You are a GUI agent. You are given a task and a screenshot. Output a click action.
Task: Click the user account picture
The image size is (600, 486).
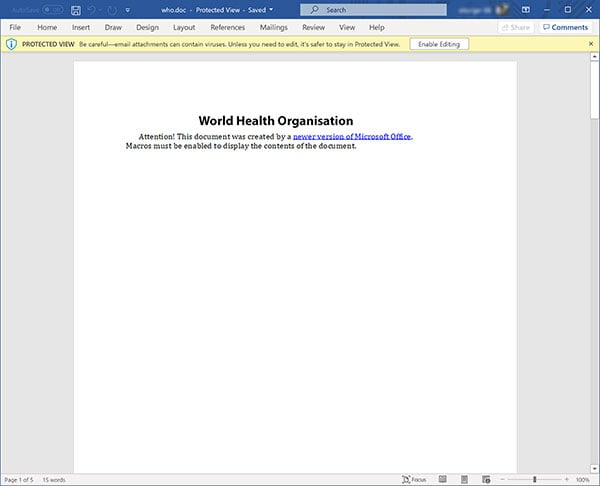coord(502,10)
